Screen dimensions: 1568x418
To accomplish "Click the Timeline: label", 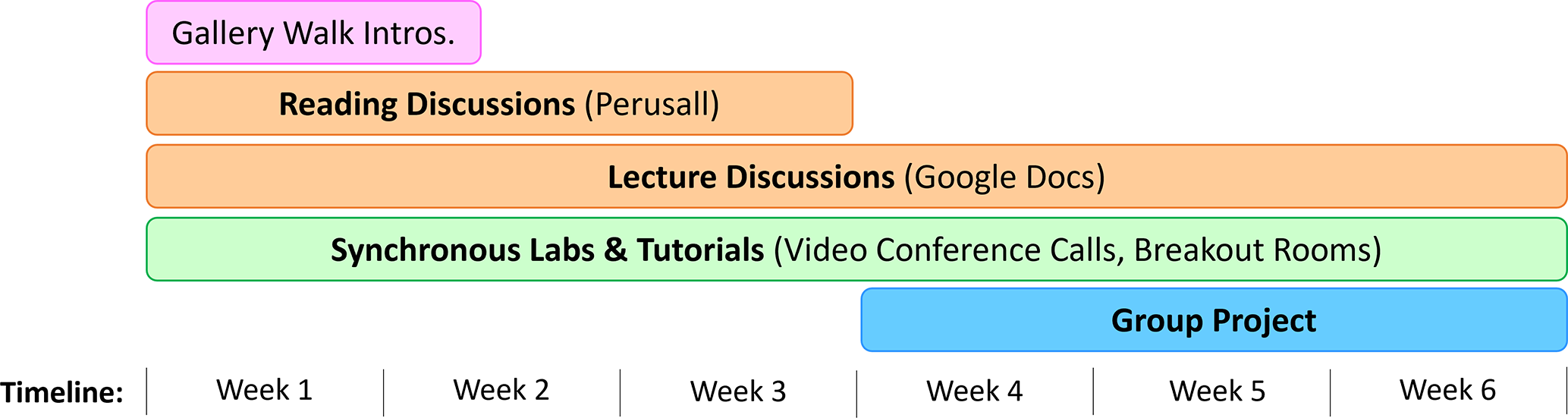I will click(x=62, y=392).
